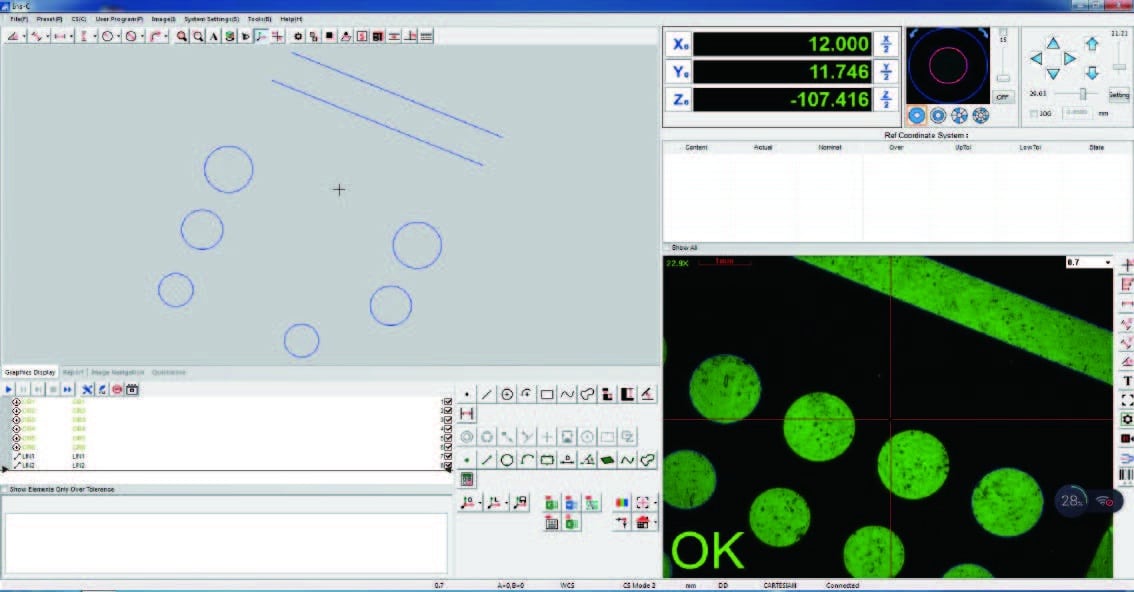The height and width of the screenshot is (592, 1134).
Task: Expand the angle tool dropdown arrow in toolbar
Action: click(24, 37)
